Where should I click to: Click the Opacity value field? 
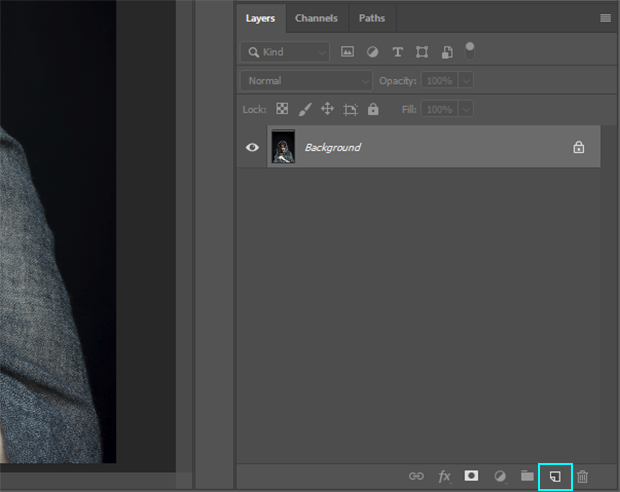pos(439,81)
